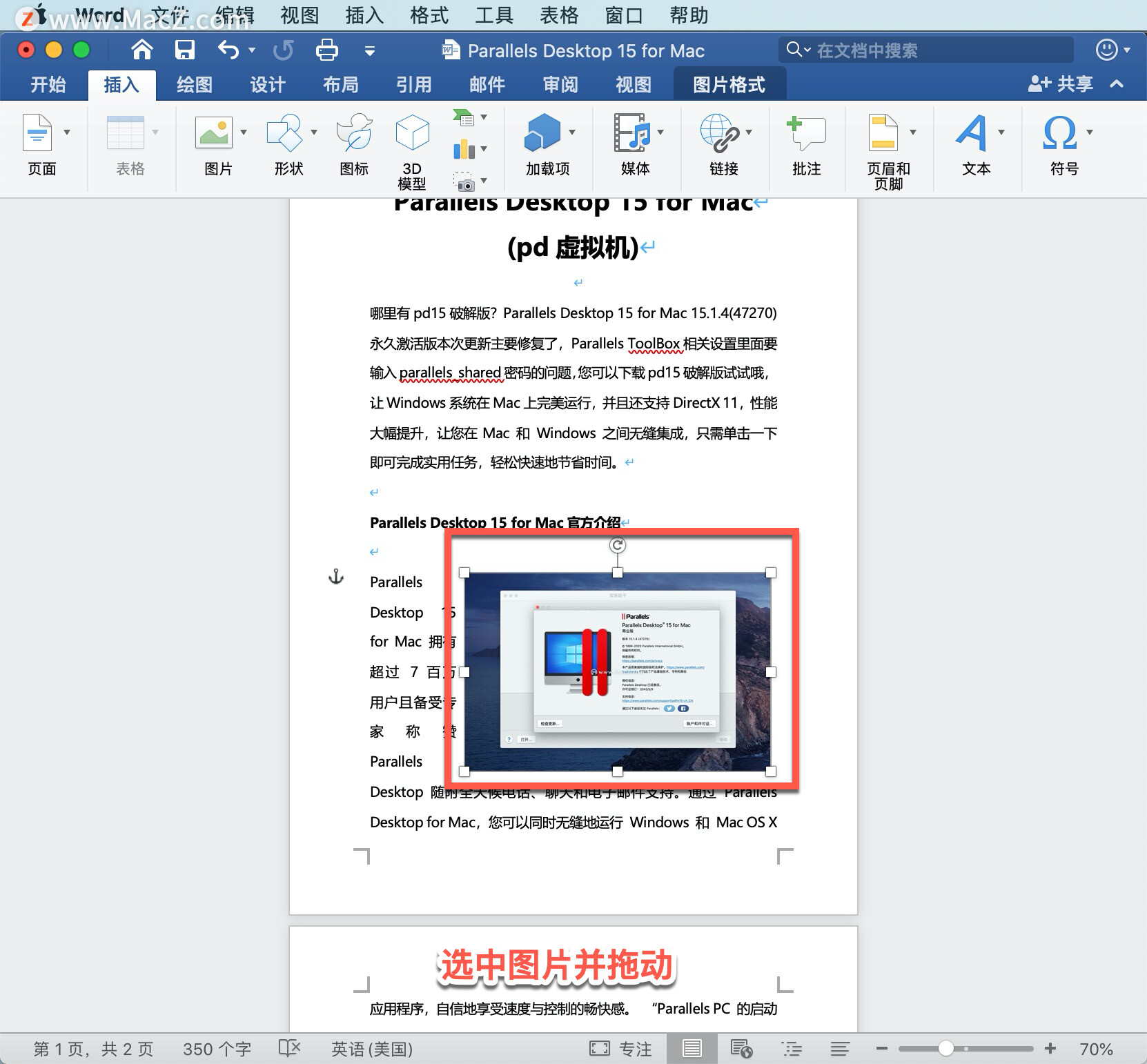This screenshot has width=1147, height=1064.
Task: Click the 媒体 media icon
Action: (632, 132)
